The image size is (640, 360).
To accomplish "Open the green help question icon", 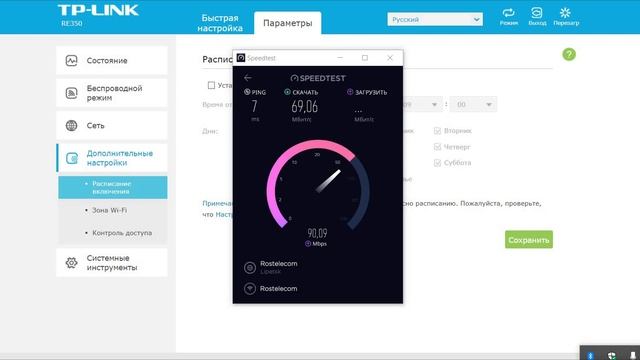I will tap(569, 54).
